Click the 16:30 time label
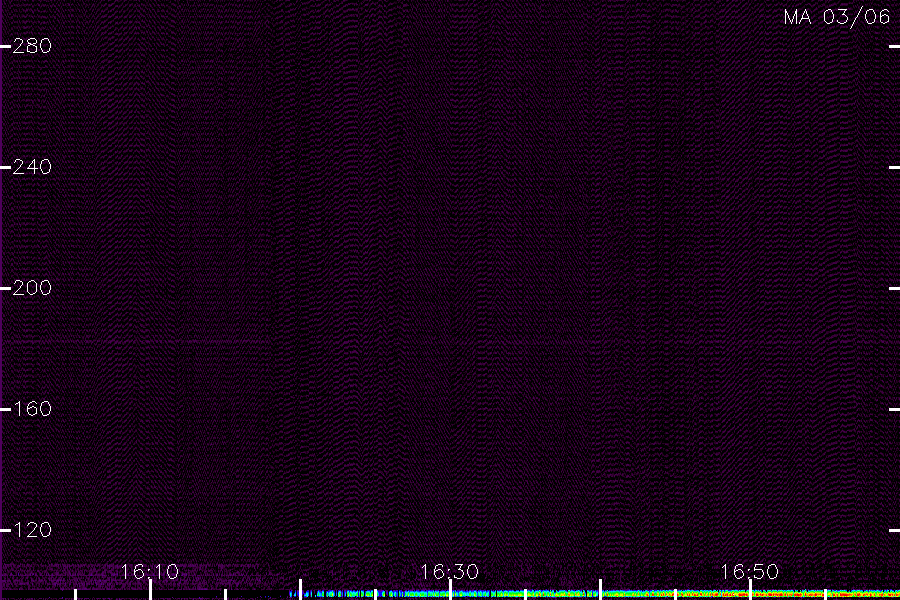This screenshot has width=900, height=600. (x=449, y=572)
